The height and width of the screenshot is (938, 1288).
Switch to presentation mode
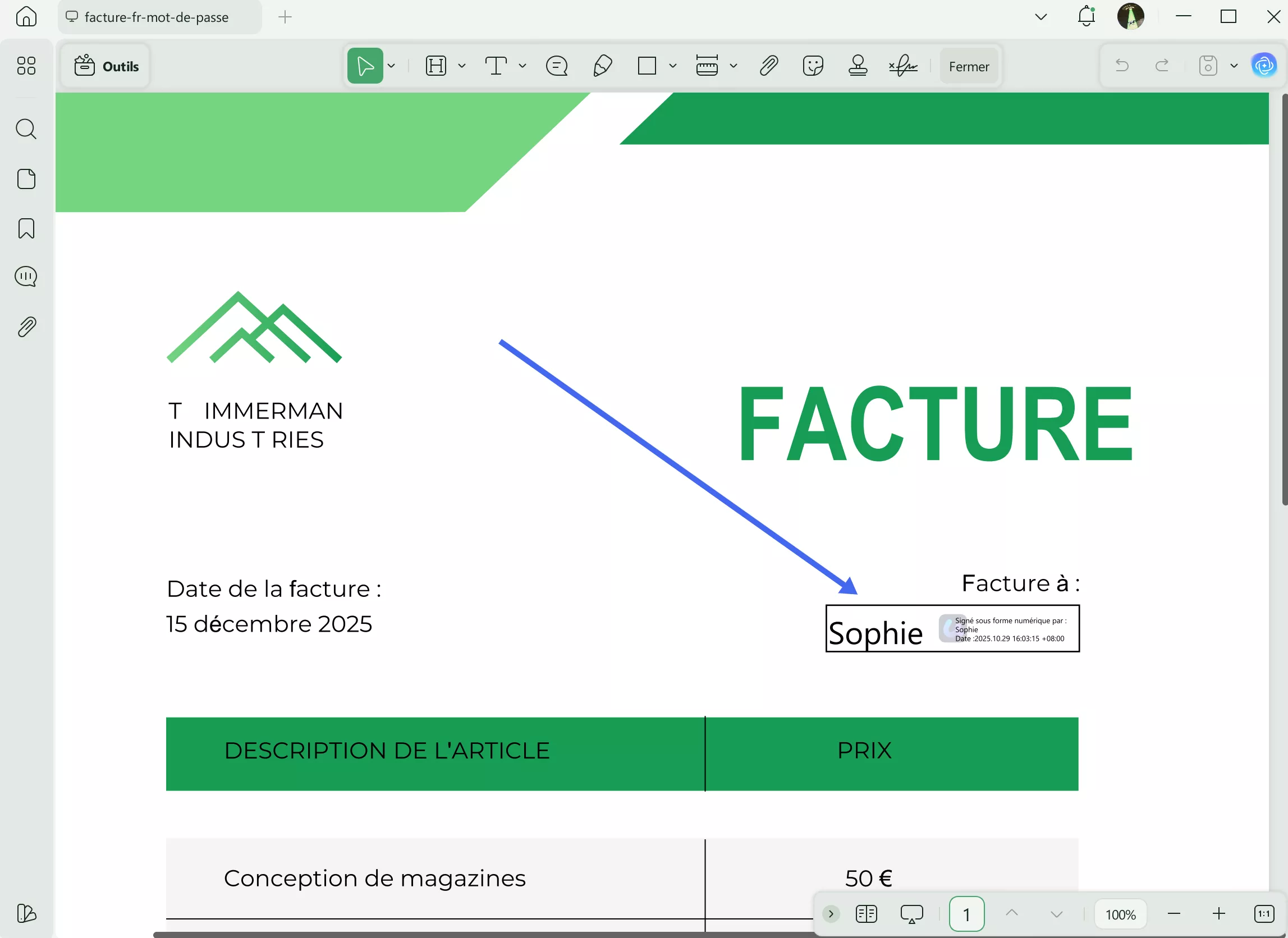click(911, 913)
